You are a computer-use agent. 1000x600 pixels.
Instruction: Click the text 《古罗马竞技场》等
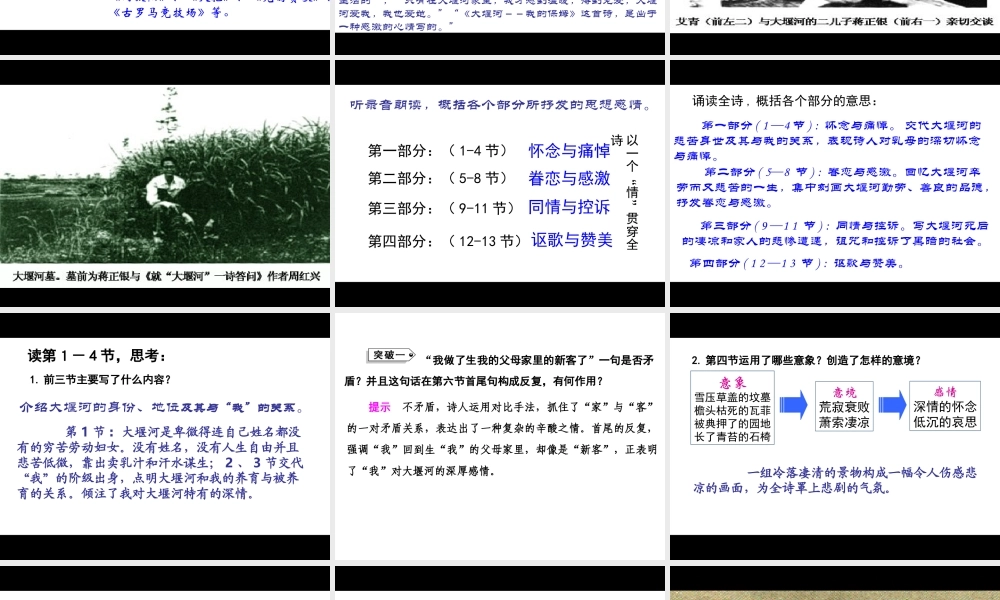click(172, 11)
